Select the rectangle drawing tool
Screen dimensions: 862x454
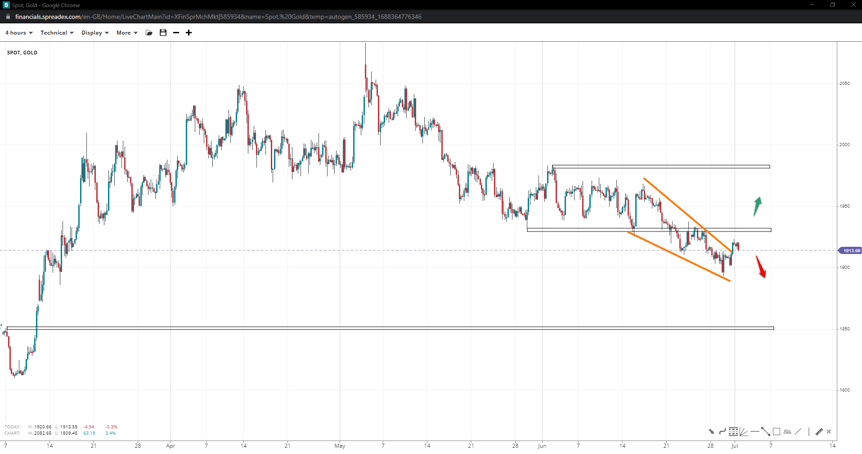coord(776,432)
